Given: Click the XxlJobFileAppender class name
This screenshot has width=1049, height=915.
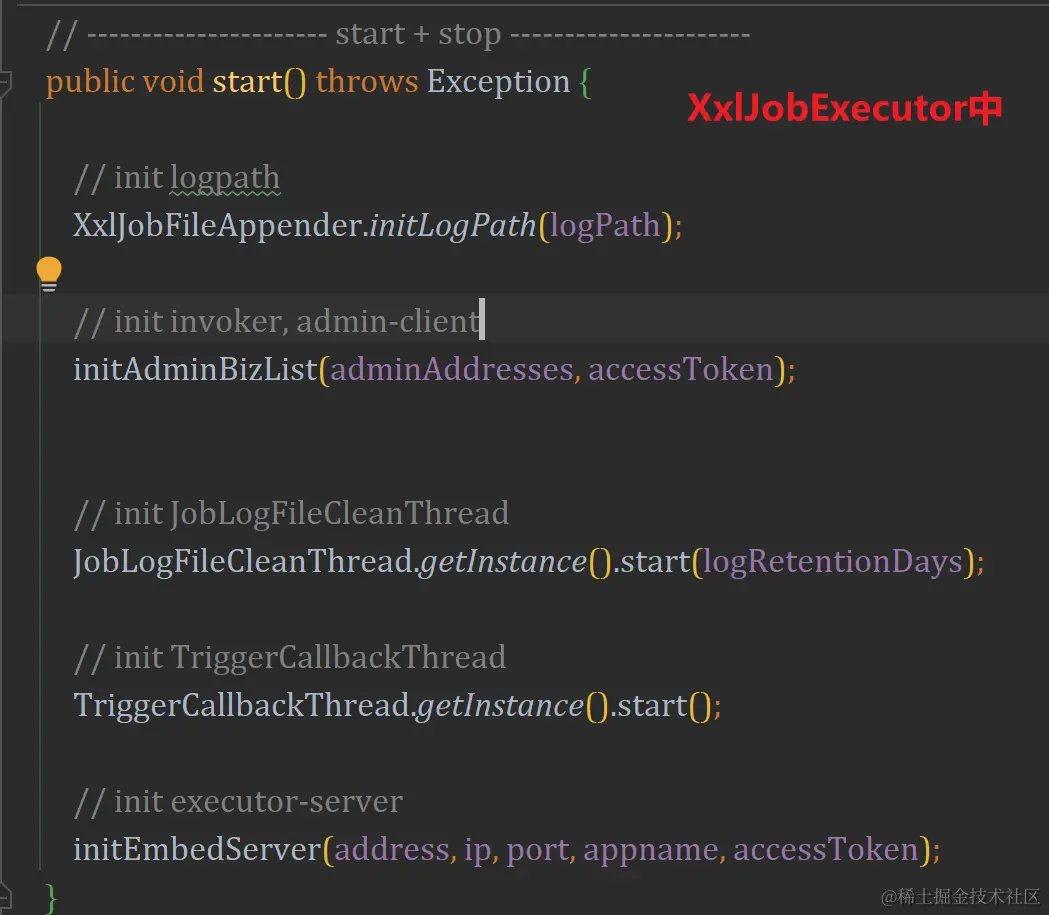Looking at the screenshot, I should click(x=218, y=225).
